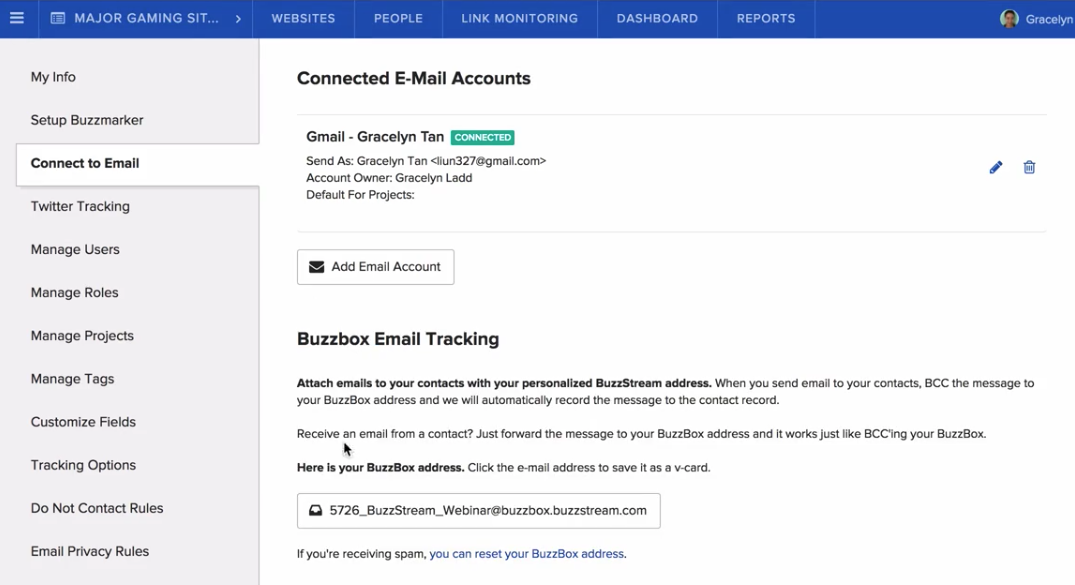Image resolution: width=1075 pixels, height=585 pixels.
Task: Click the BuzzBox email address field
Action: [x=479, y=510]
